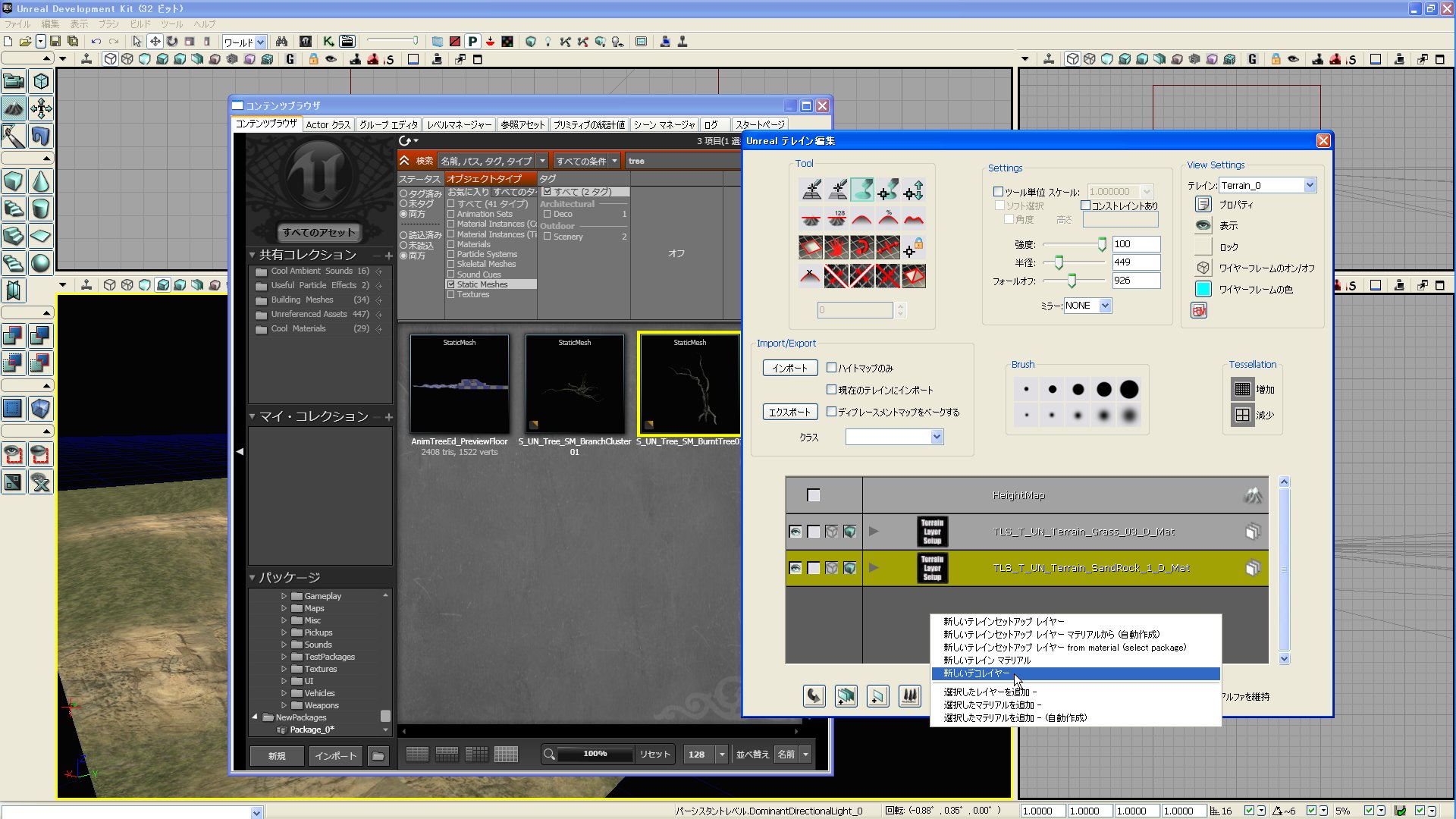
Task: Enable the ハイトマップのみ checkbox
Action: (831, 368)
